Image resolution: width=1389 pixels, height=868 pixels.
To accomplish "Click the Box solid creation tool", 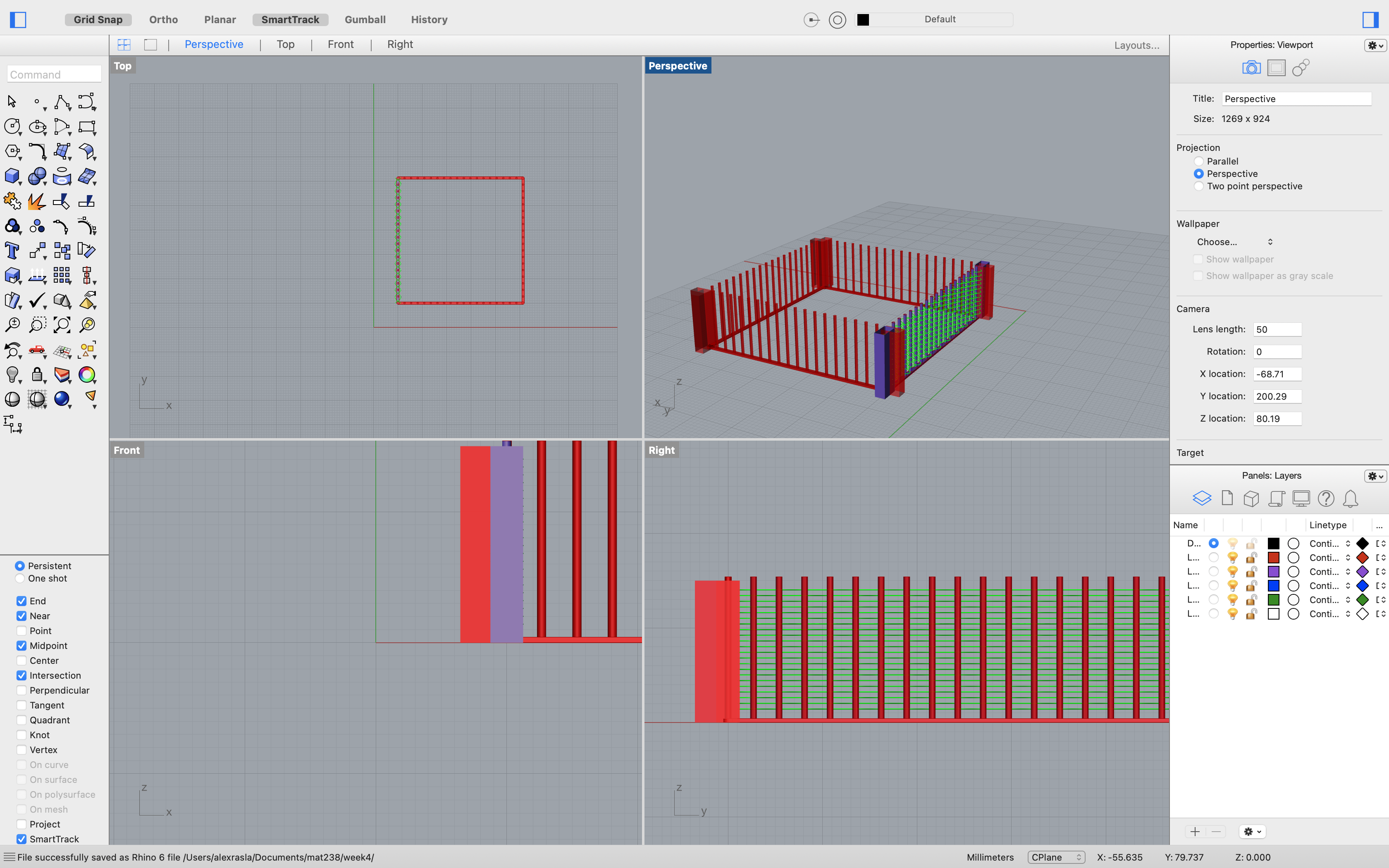I will click(x=12, y=176).
